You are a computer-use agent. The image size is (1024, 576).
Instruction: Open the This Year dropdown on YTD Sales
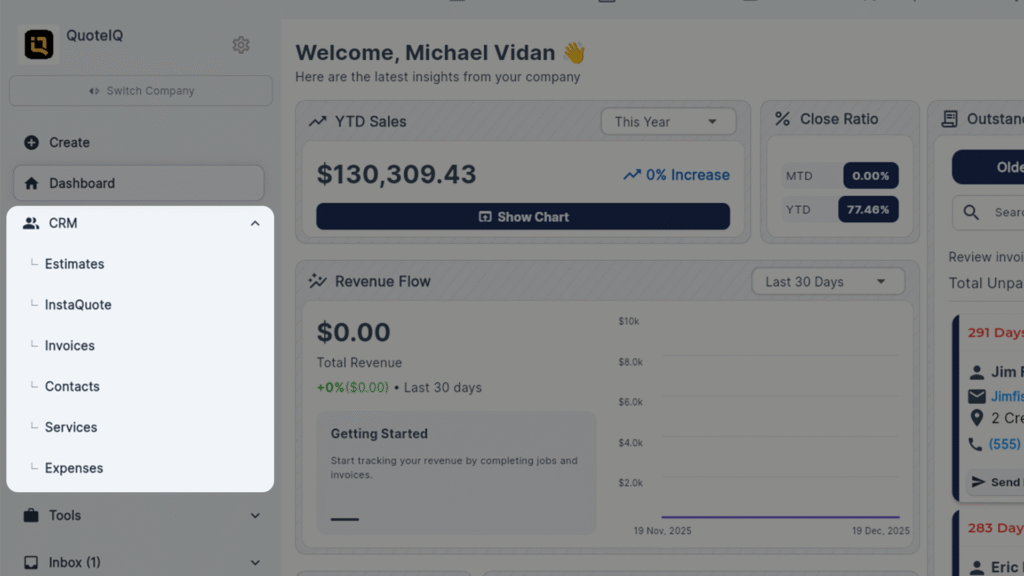click(x=667, y=121)
